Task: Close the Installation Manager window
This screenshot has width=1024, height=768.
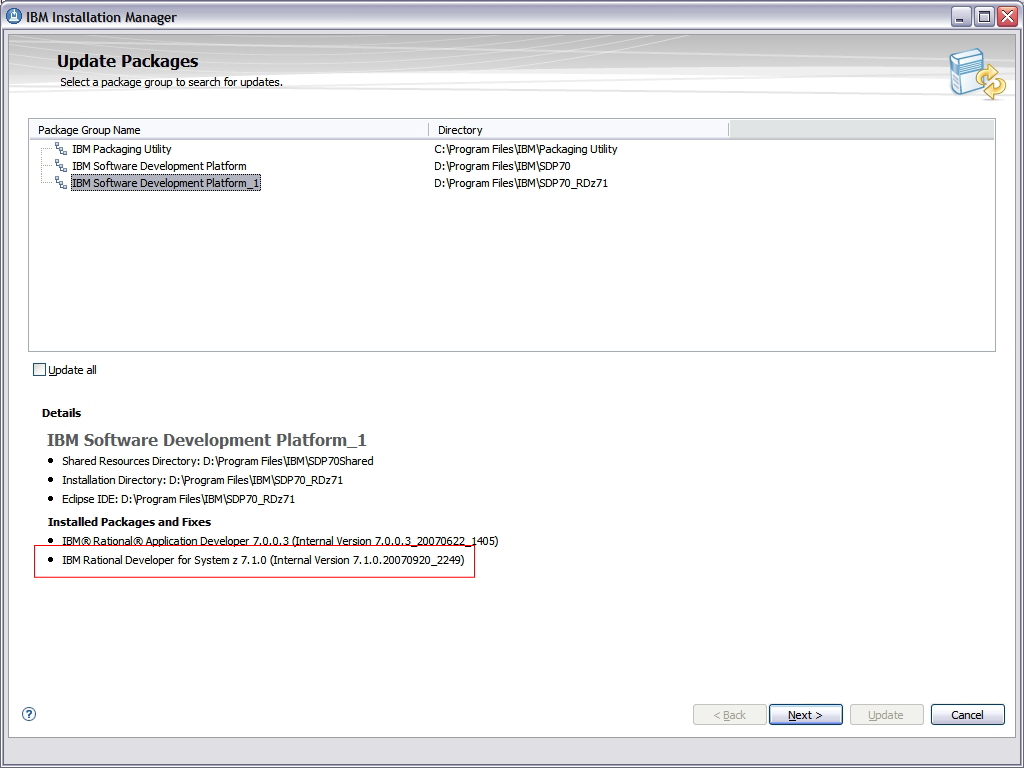Action: [x=1008, y=17]
